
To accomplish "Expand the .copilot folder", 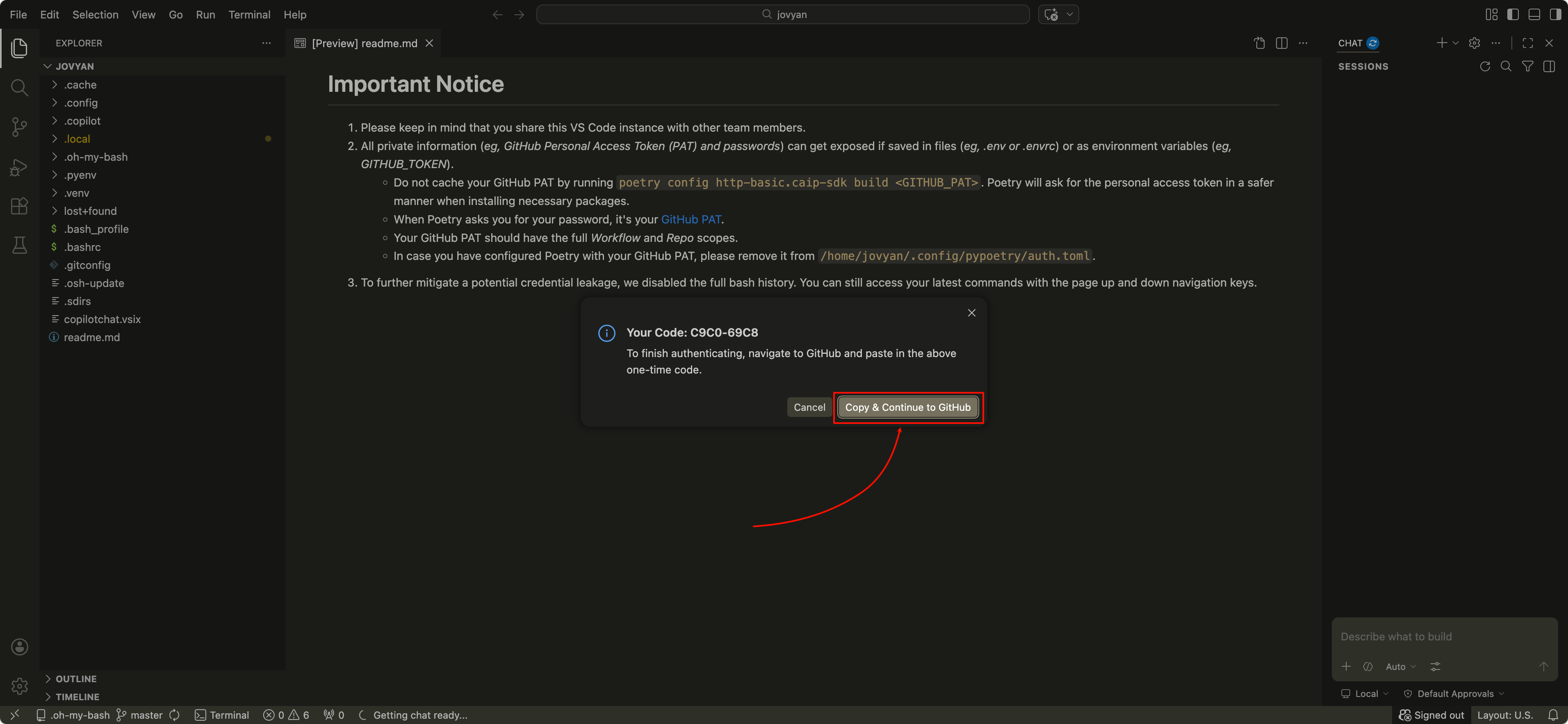I will [162, 121].
